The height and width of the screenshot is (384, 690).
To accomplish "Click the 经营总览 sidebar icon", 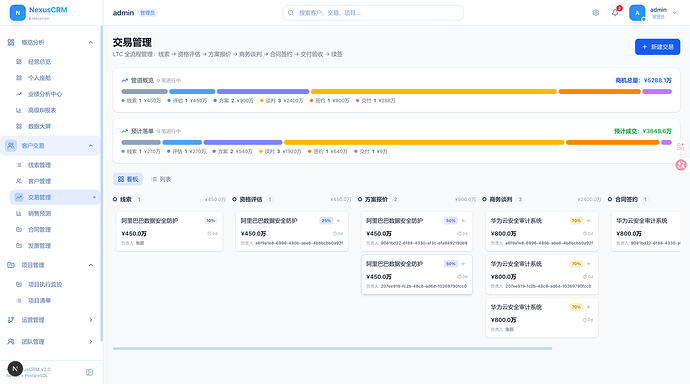I will click(19, 62).
